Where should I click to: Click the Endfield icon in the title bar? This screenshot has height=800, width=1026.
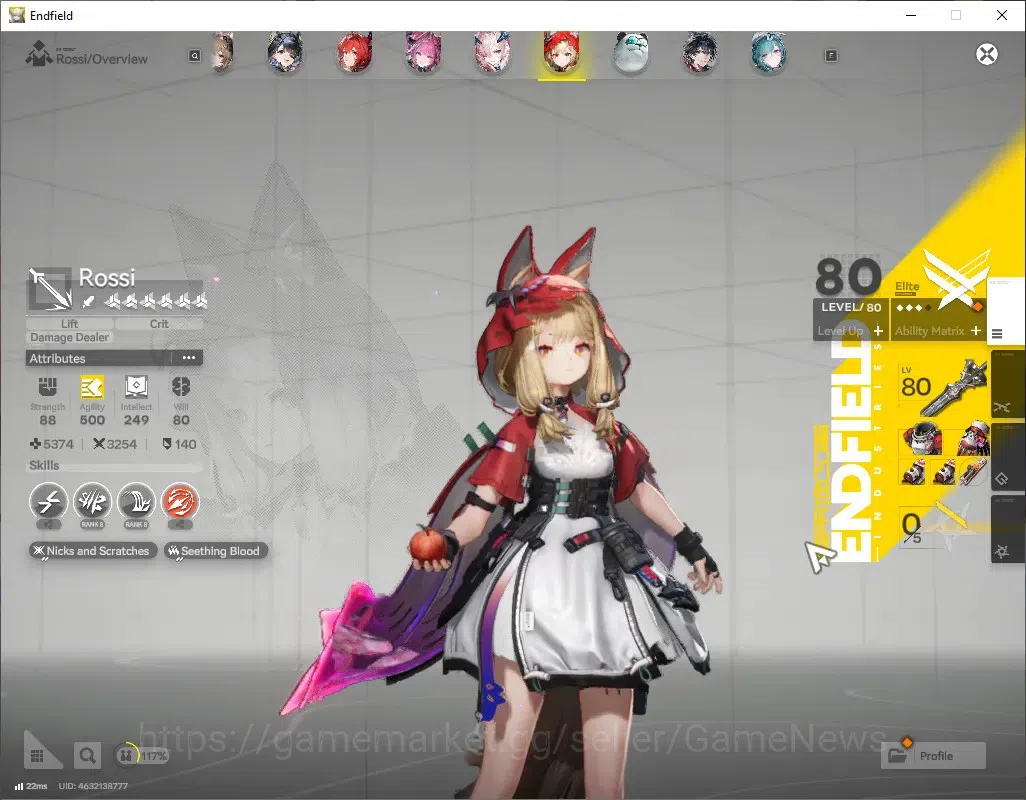16,15
